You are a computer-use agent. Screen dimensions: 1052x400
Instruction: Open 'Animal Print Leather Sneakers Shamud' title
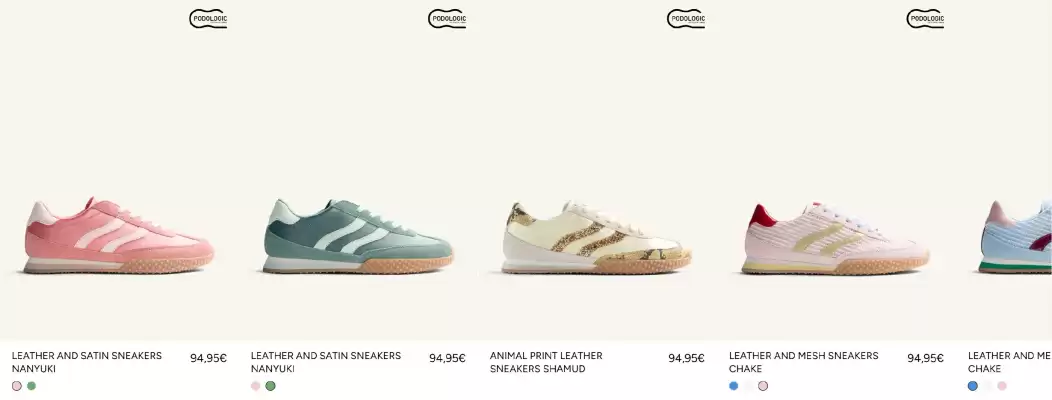(546, 362)
